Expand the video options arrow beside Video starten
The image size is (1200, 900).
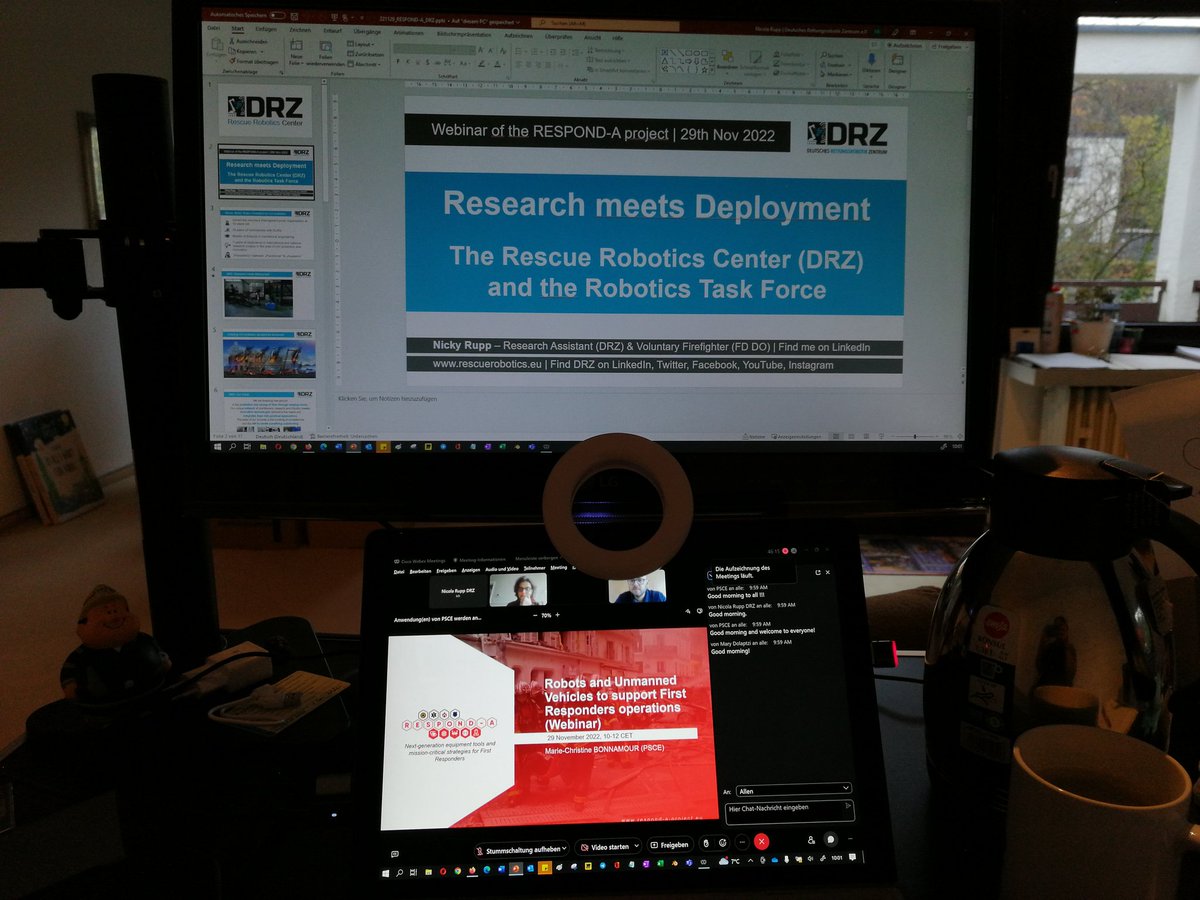coord(637,847)
